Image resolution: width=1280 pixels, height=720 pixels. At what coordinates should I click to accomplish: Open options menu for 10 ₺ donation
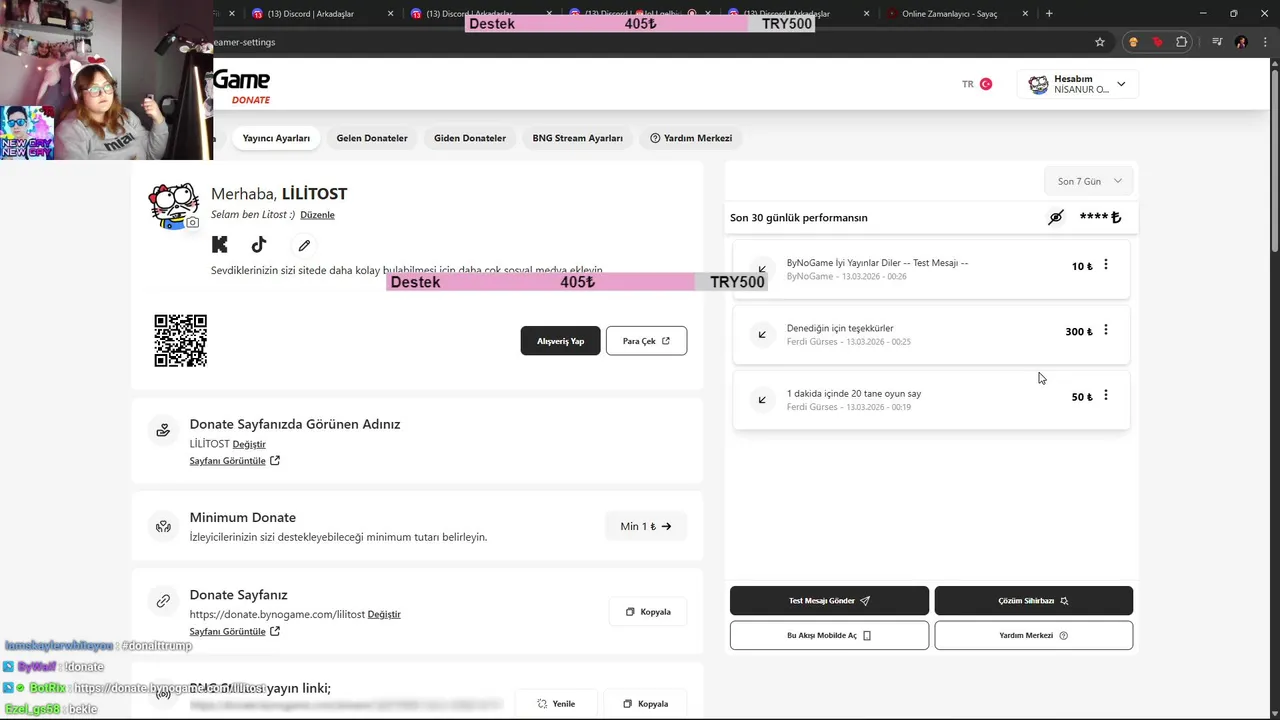pyautogui.click(x=1105, y=265)
